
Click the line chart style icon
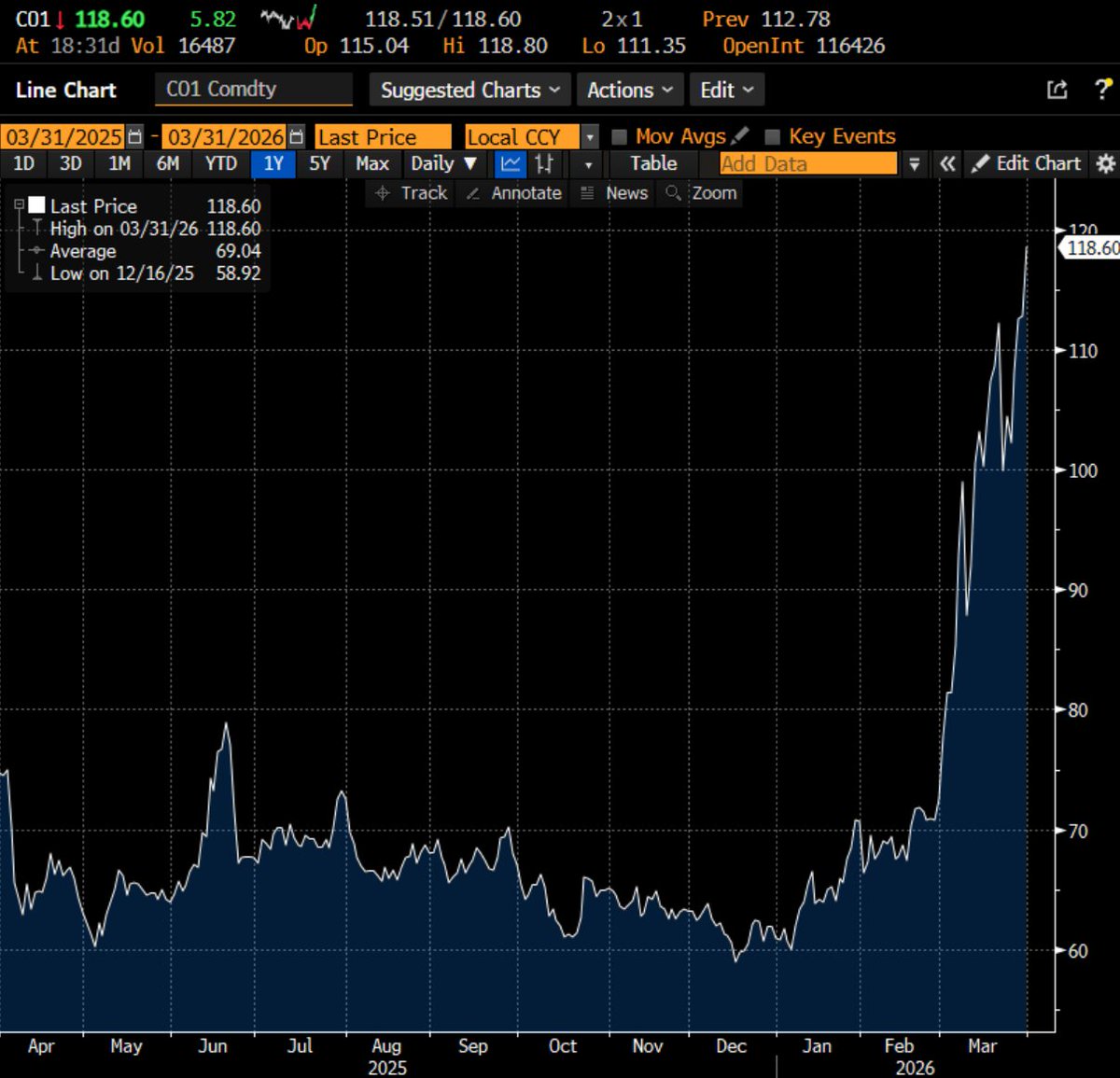(x=510, y=163)
